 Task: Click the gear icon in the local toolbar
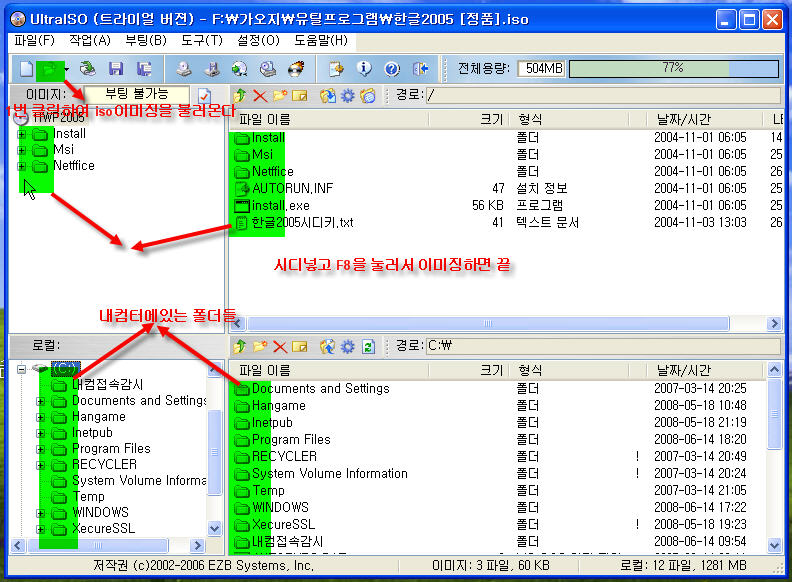coord(348,347)
